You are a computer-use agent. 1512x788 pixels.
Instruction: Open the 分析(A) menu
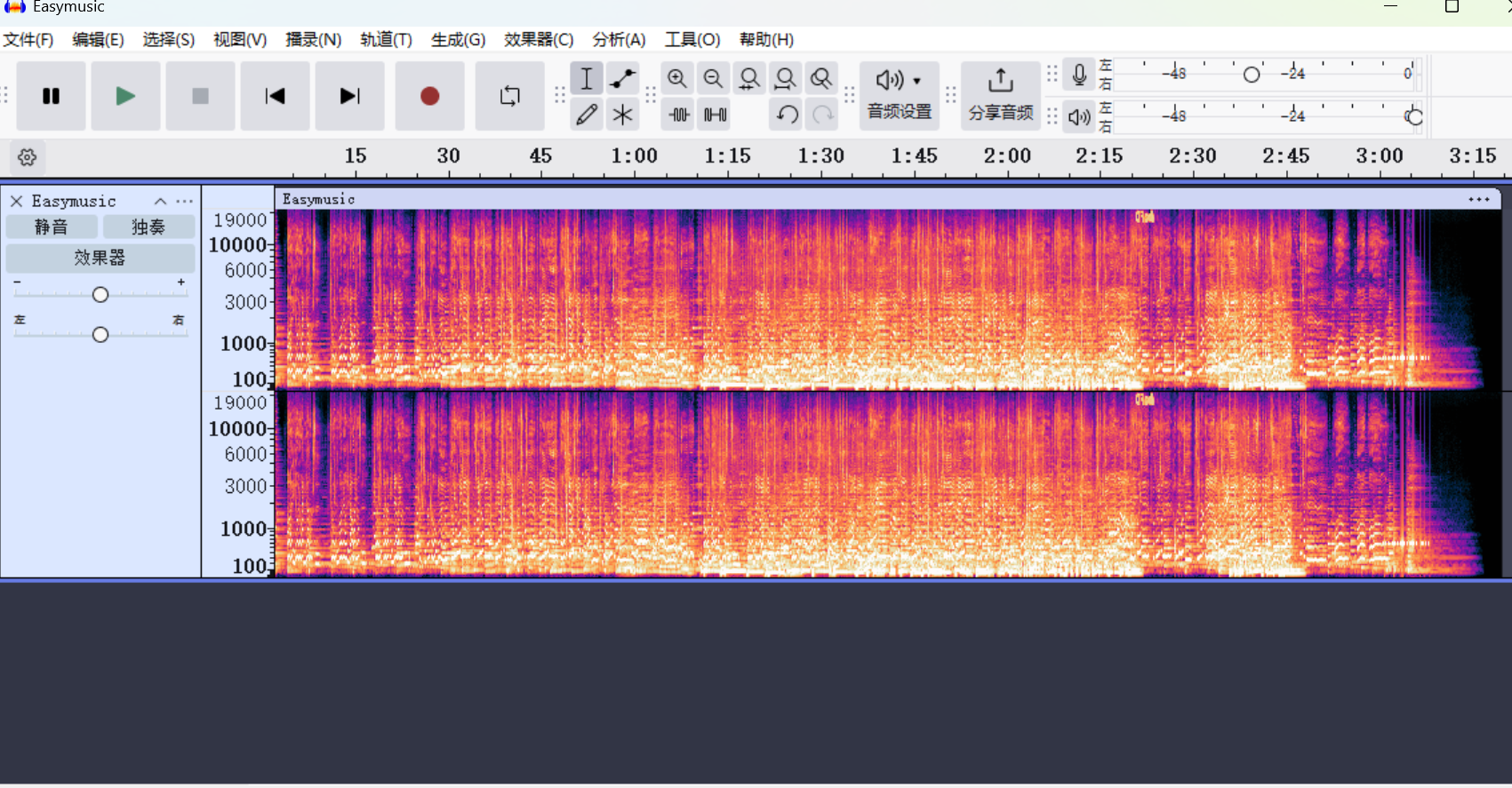point(619,40)
